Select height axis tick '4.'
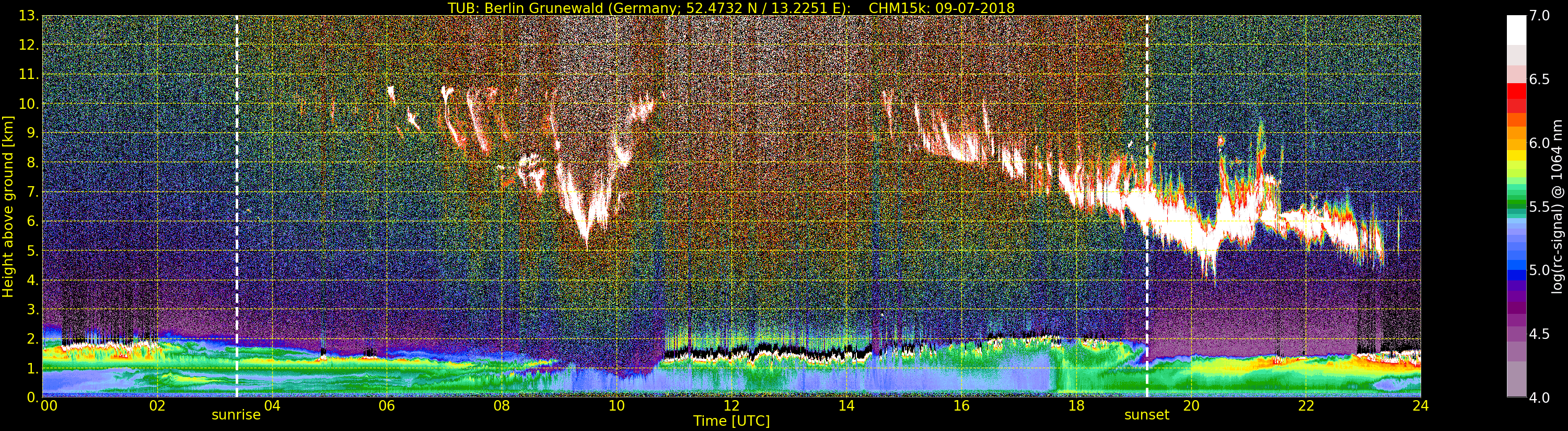This screenshot has width=1568, height=431. (x=32, y=280)
